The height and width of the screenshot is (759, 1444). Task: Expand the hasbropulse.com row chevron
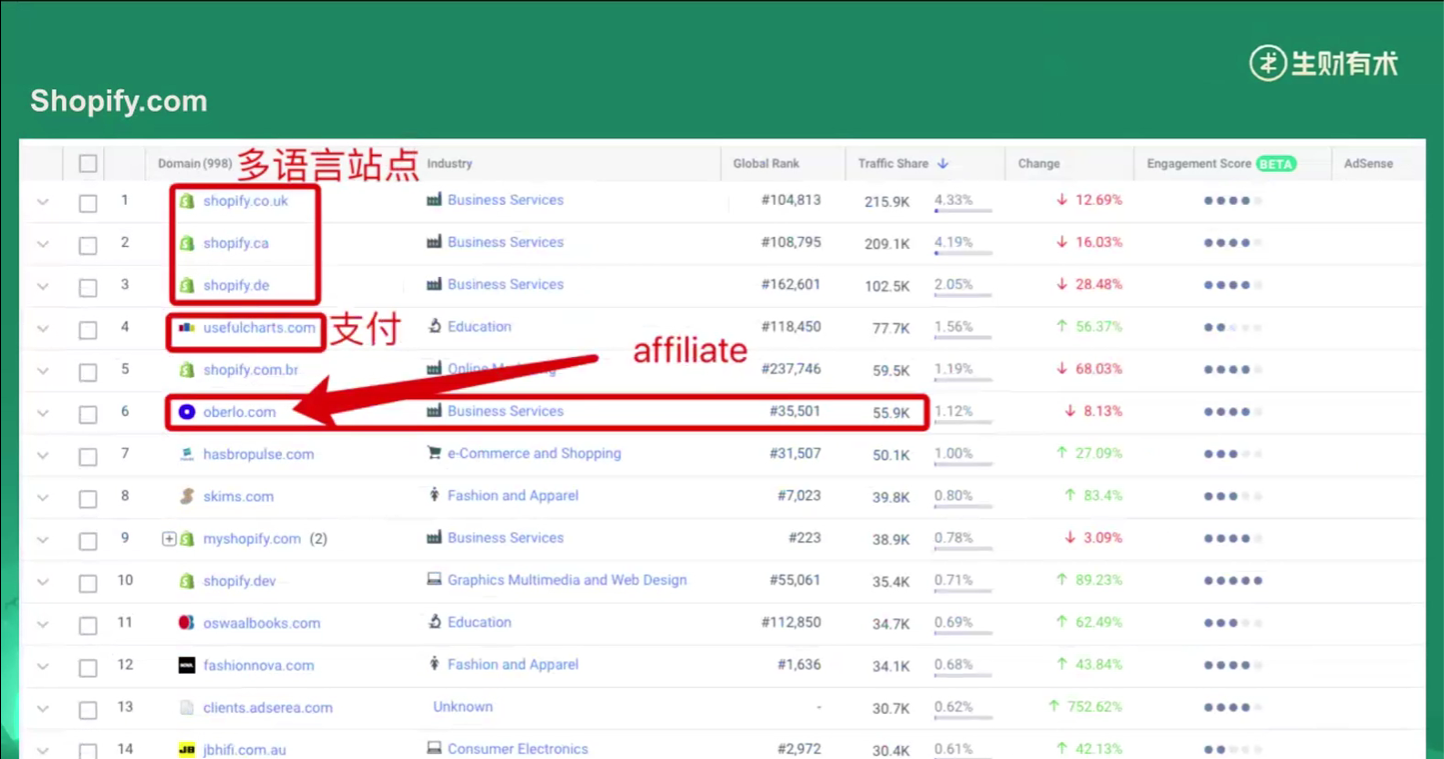point(42,455)
